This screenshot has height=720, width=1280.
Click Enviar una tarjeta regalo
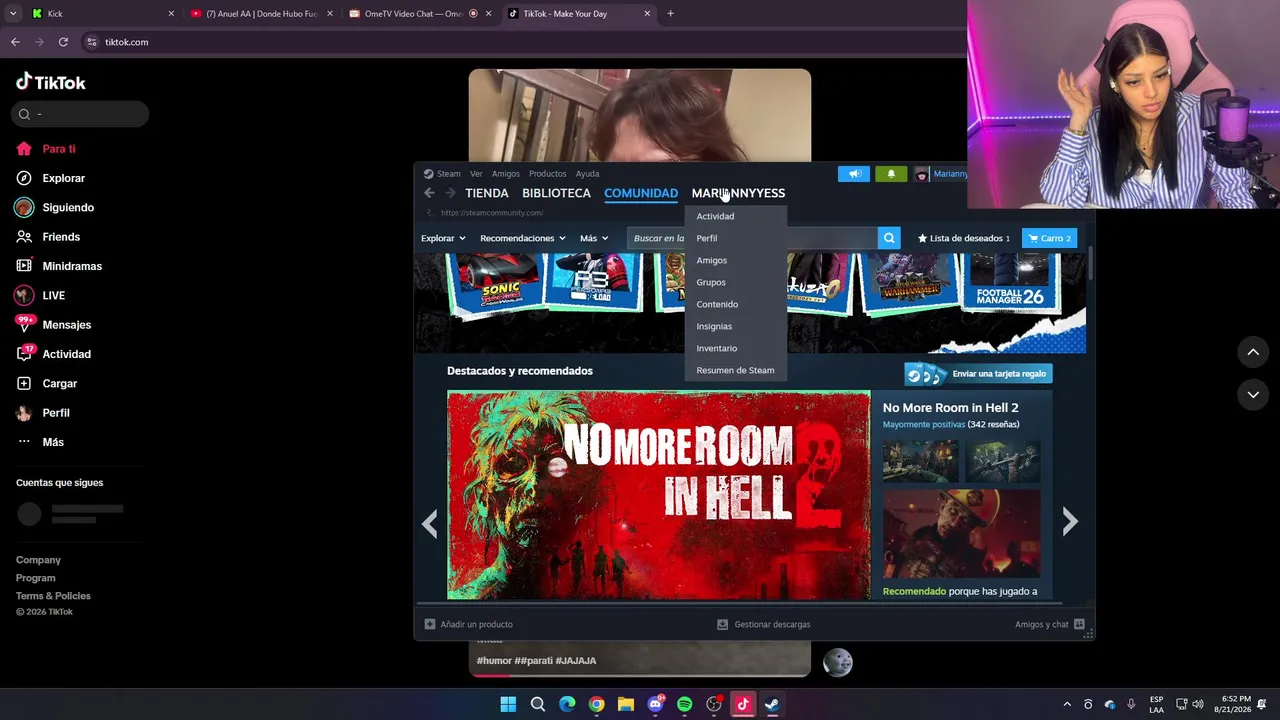click(978, 374)
